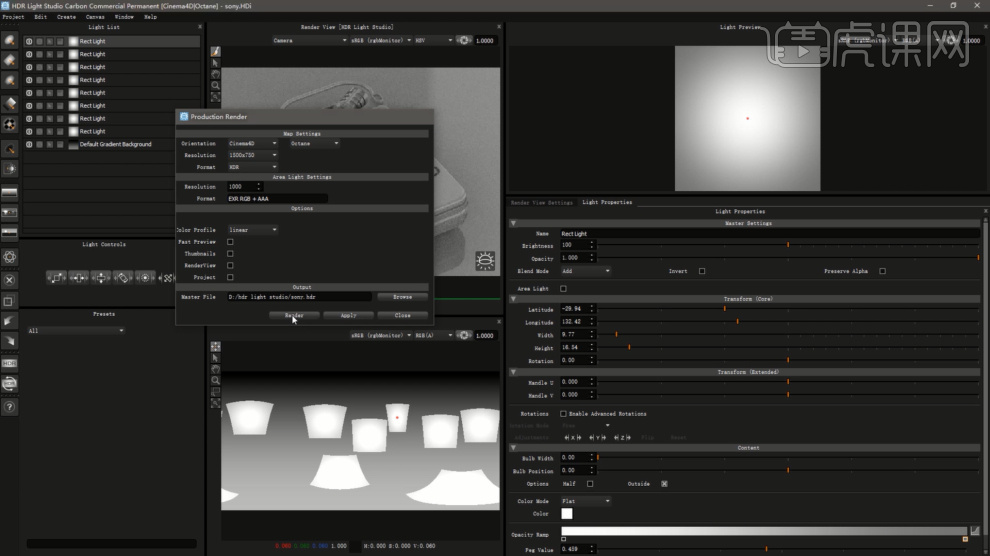The width and height of the screenshot is (990, 556).
Task: Select the pointer tool in the Render View toolbar
Action: [215, 62]
